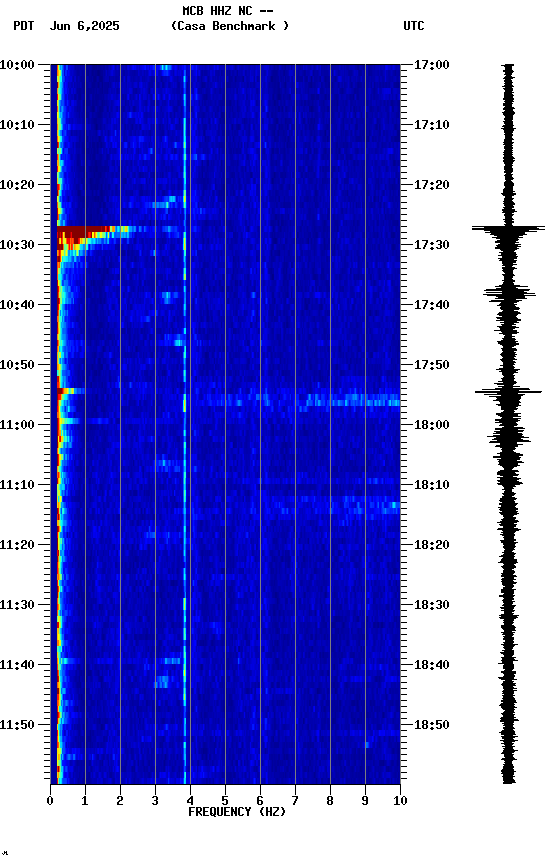Click the date 'Jun 6,2025'
552x864 pixels.
pyautogui.click(x=84, y=26)
